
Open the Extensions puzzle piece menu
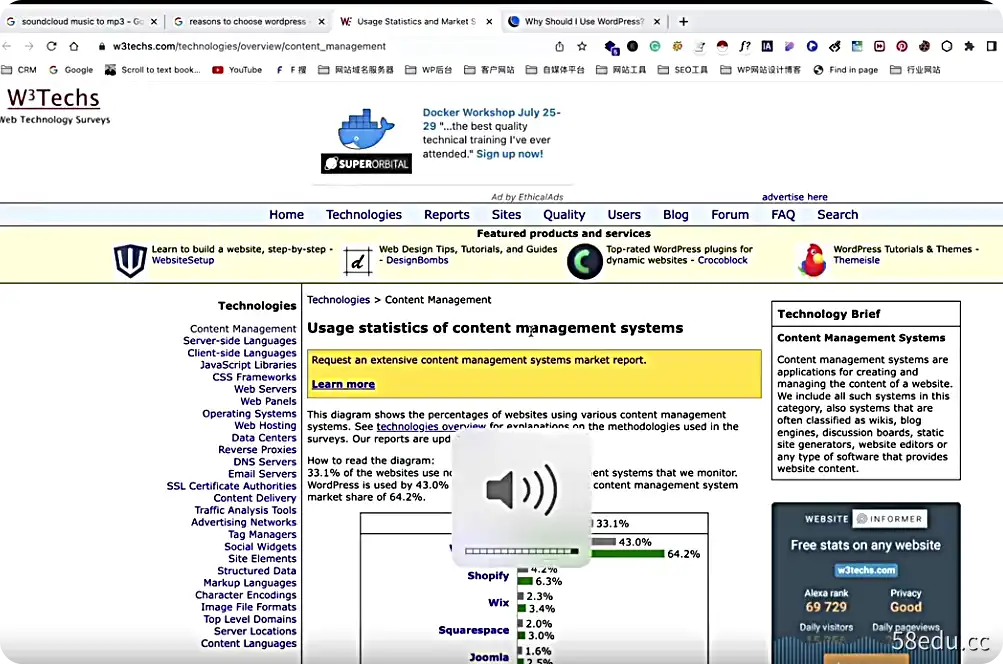(x=969, y=46)
